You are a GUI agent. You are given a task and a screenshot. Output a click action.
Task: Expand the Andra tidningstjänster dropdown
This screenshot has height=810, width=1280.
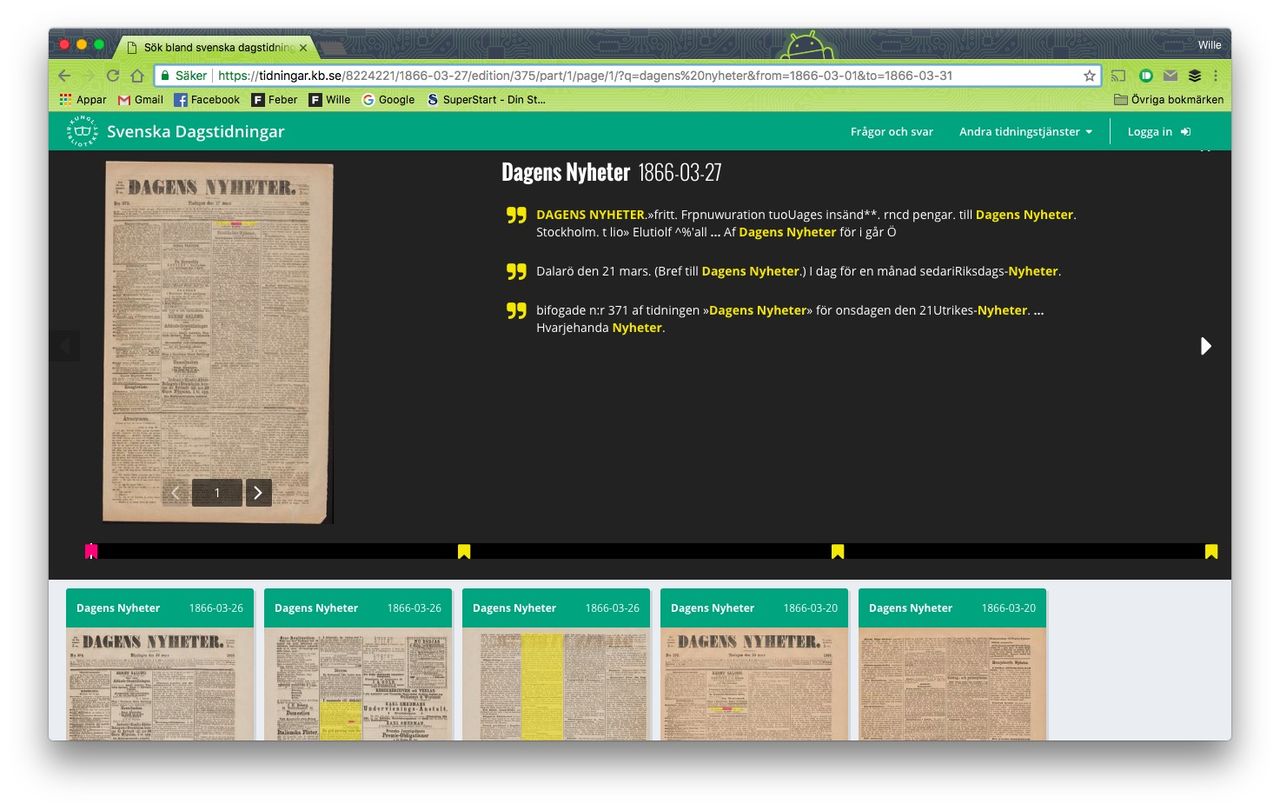1026,132
